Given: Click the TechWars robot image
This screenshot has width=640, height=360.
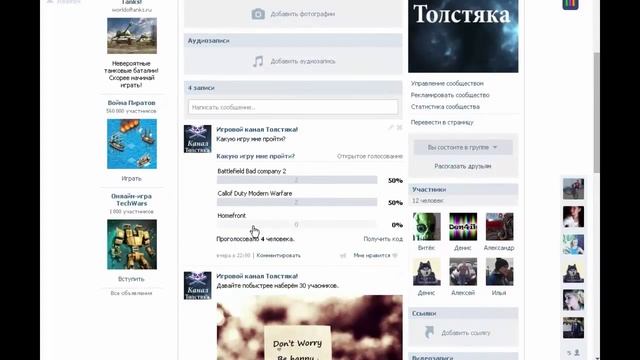Looking at the screenshot, I should pos(132,244).
